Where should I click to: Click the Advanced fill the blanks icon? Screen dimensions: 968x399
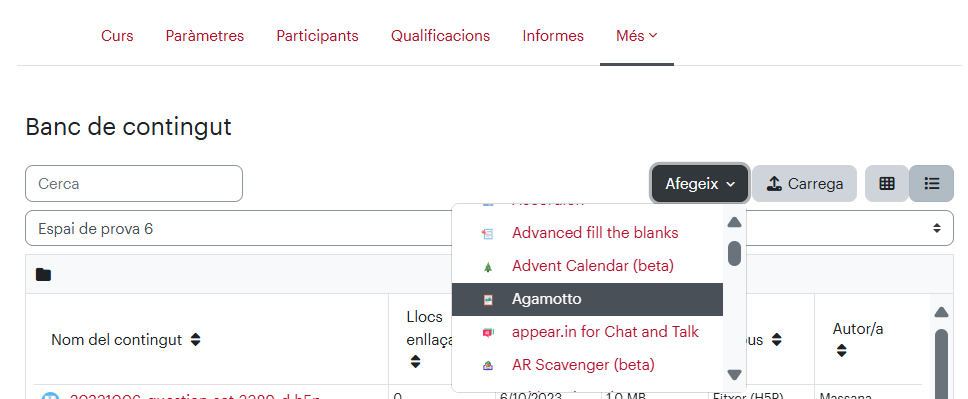point(488,233)
